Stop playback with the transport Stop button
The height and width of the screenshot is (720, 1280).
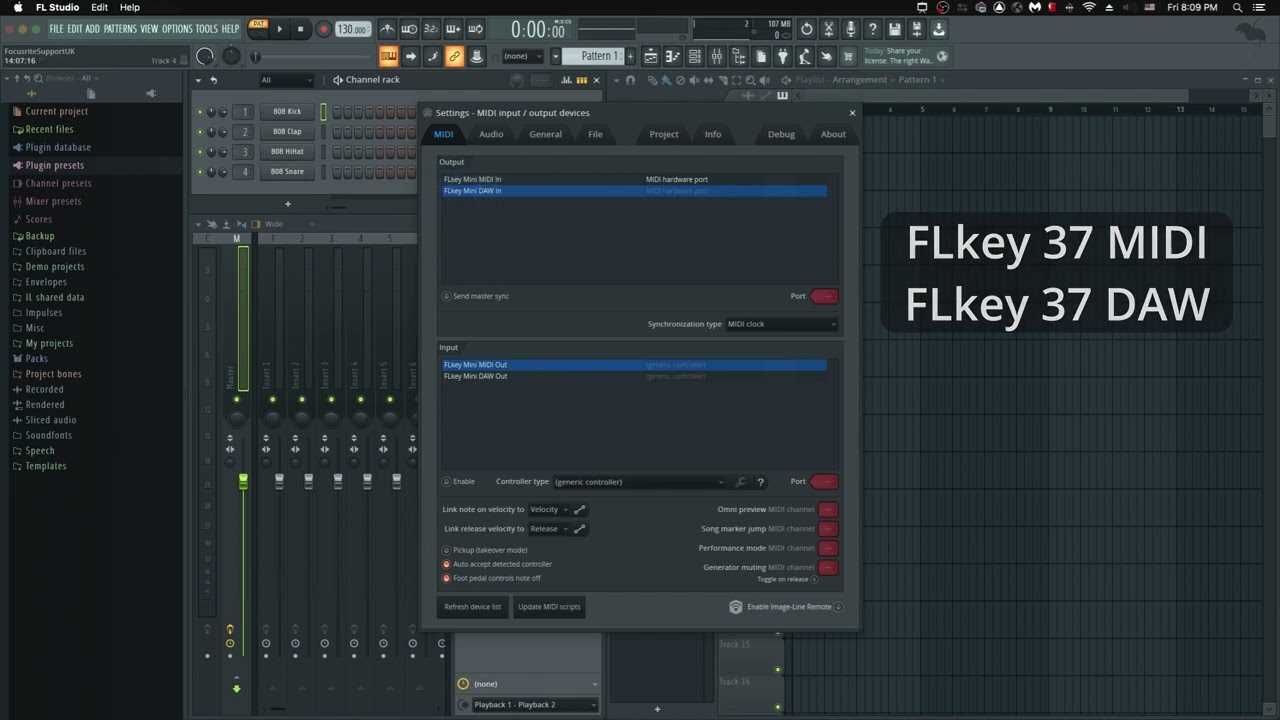(300, 29)
